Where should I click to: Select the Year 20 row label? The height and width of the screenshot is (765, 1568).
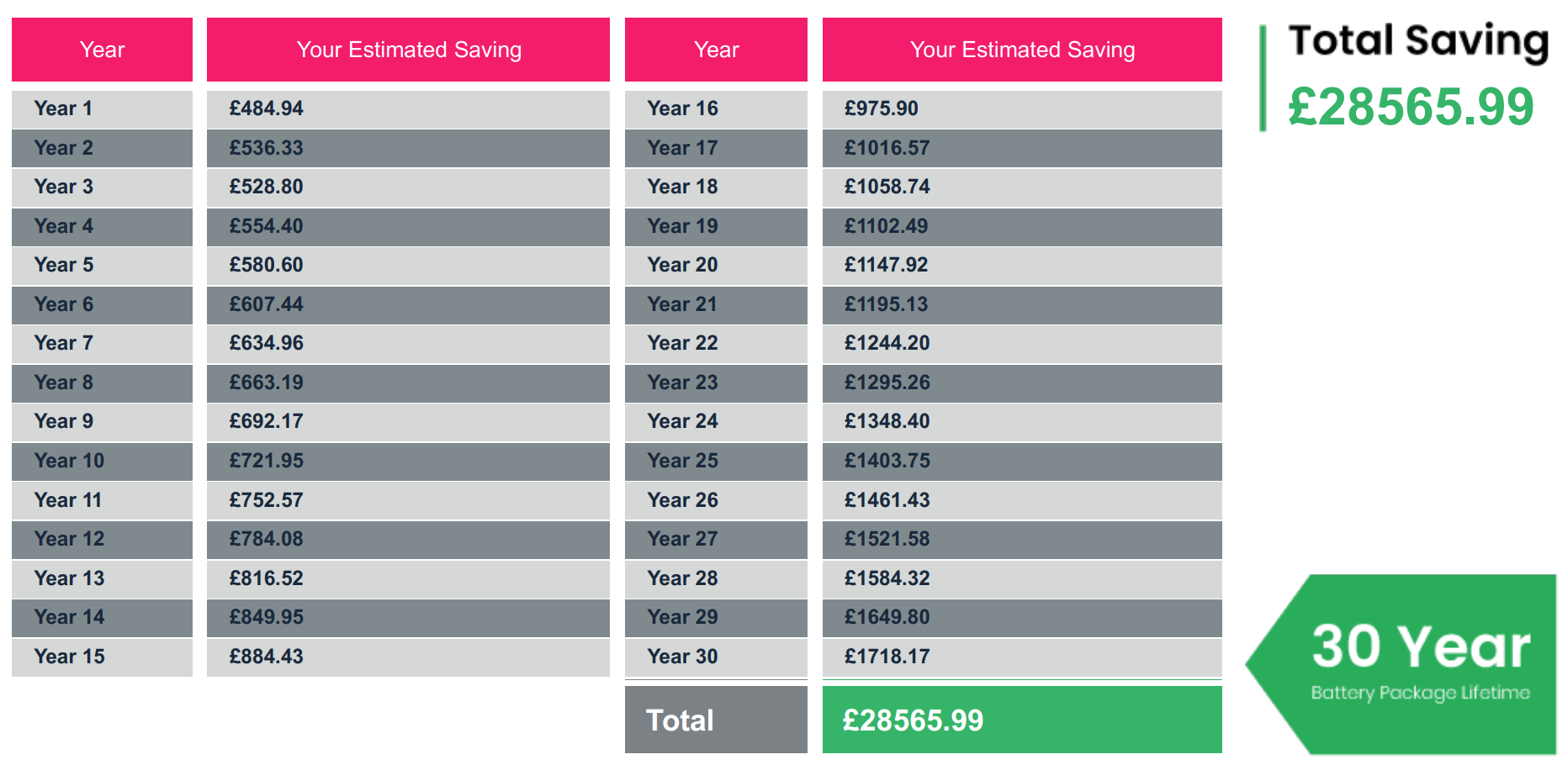[682, 265]
